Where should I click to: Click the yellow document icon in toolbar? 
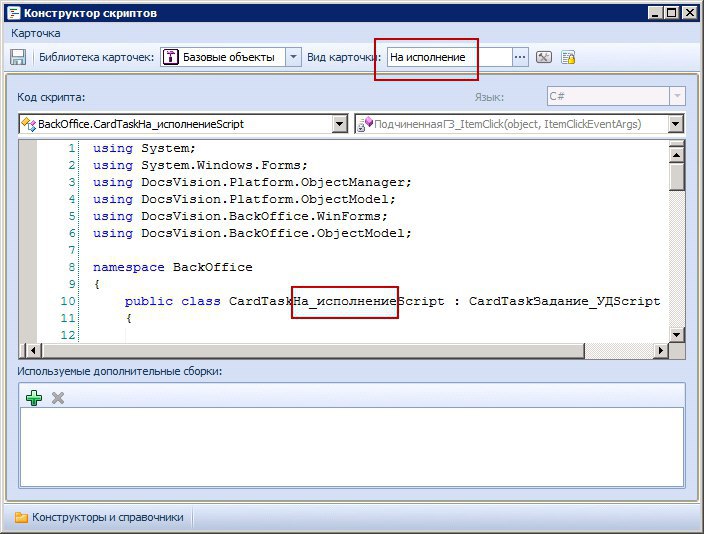(x=568, y=57)
